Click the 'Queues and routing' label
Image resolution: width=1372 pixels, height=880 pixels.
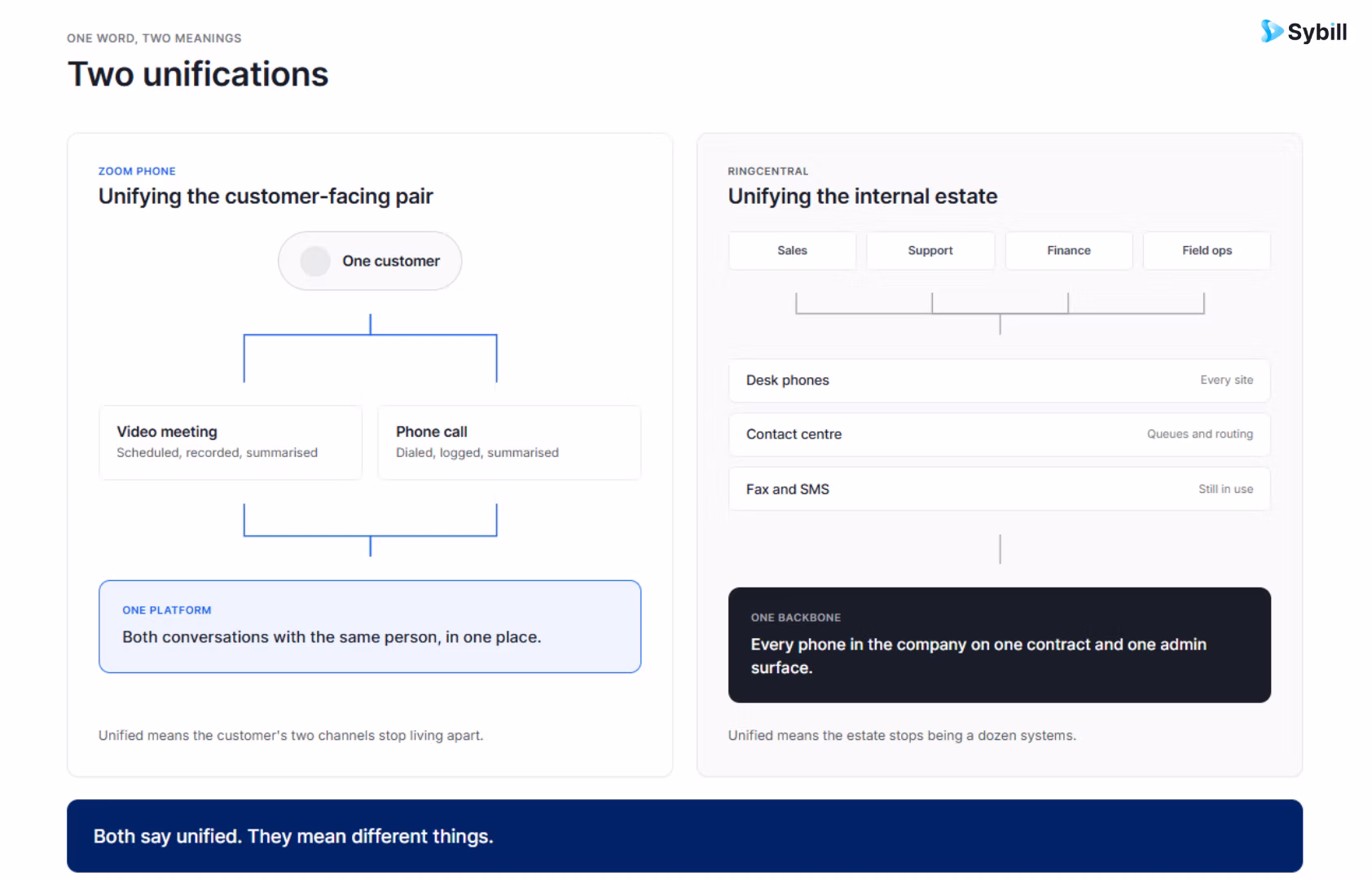tap(1200, 434)
